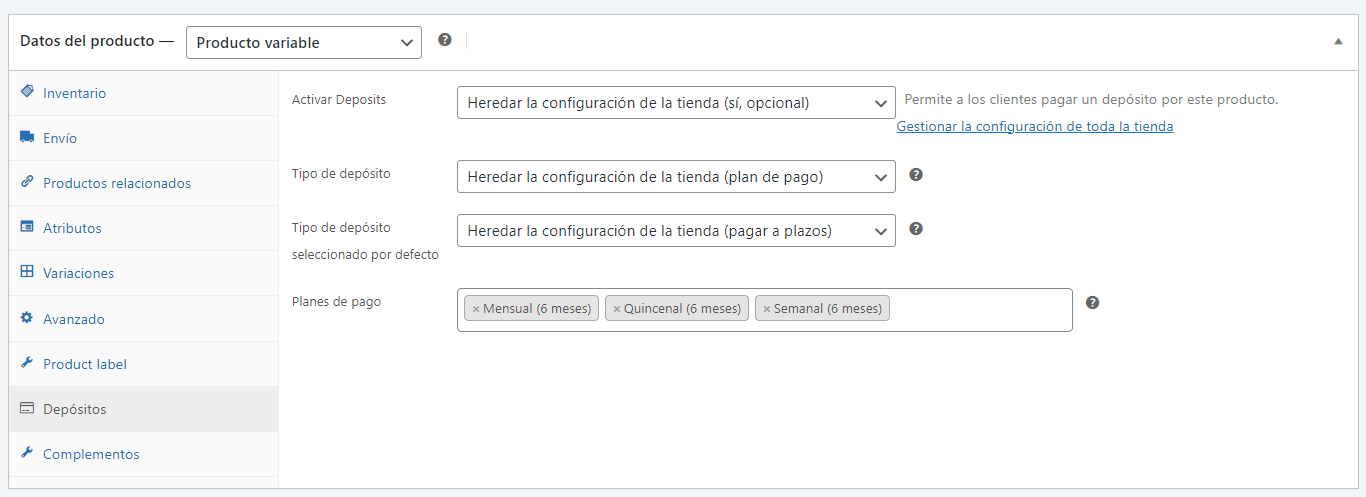Expand the Tipo de depósito dropdown

point(676,177)
